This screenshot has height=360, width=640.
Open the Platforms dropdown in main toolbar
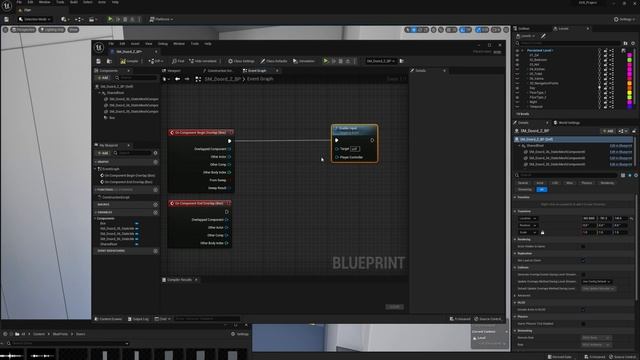point(161,19)
